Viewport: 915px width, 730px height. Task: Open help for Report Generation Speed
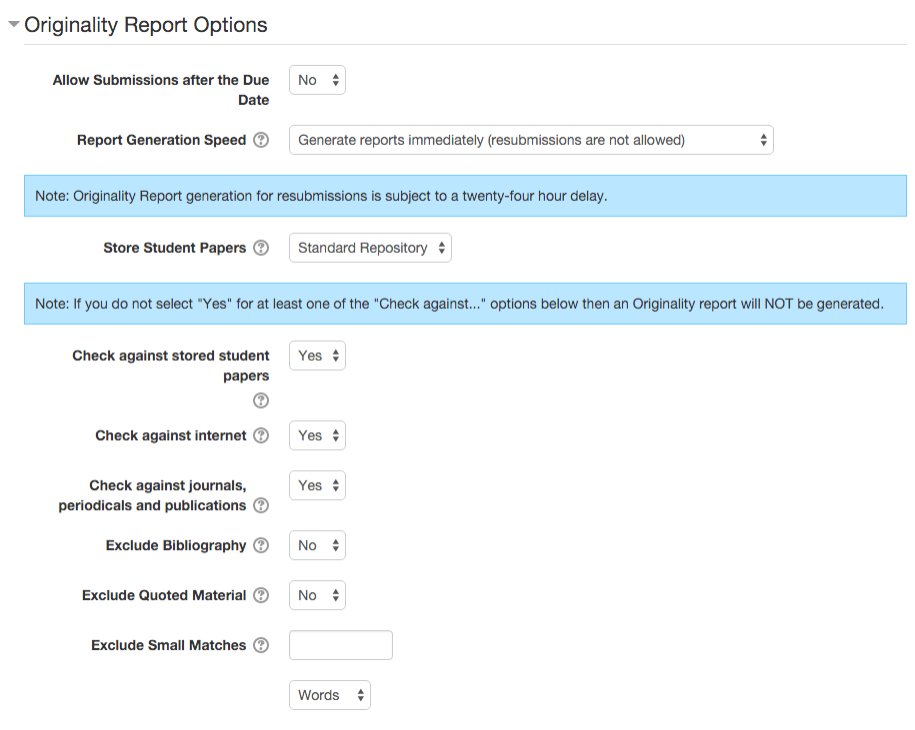[261, 140]
